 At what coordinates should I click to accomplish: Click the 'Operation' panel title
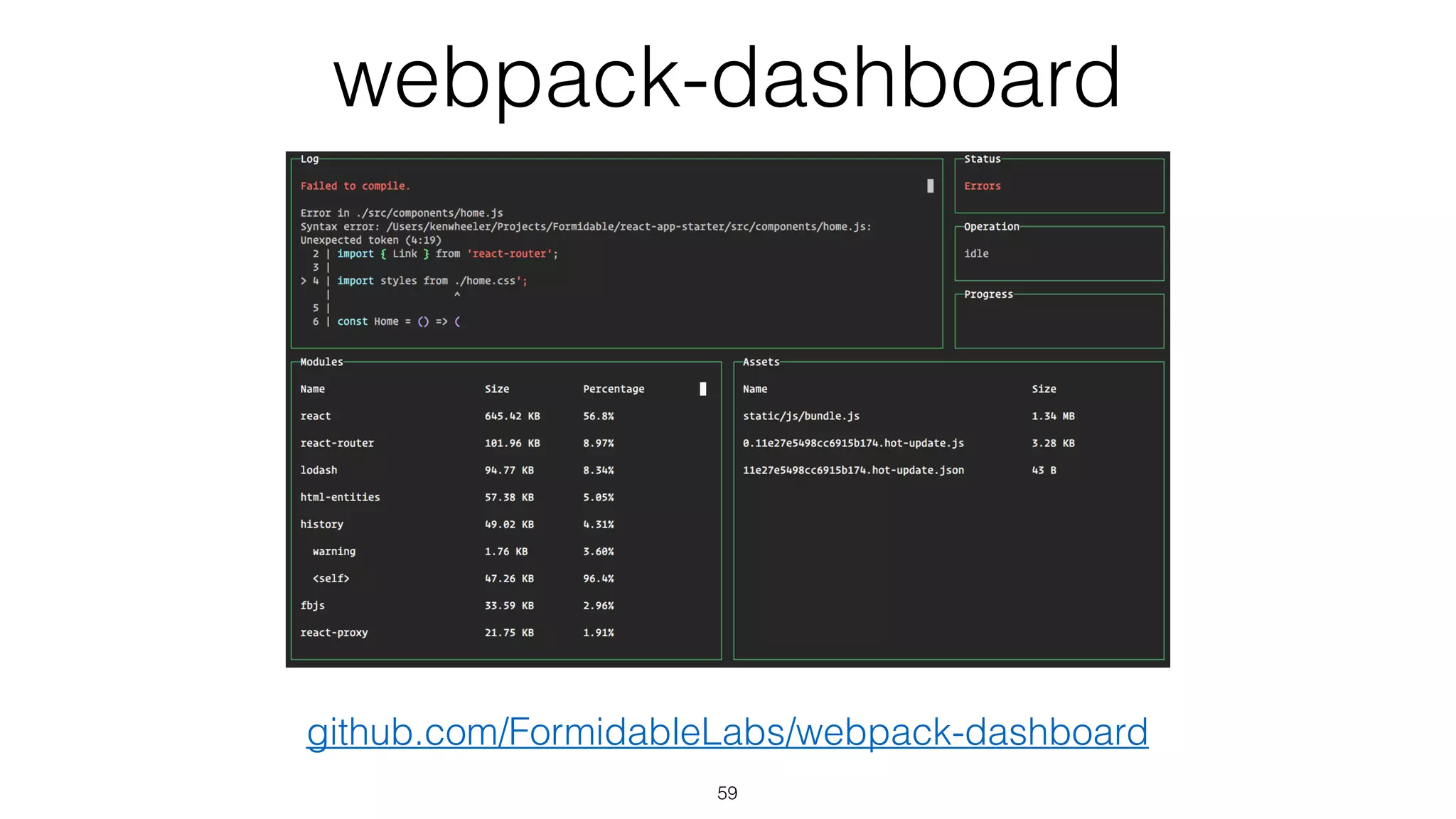[992, 227]
